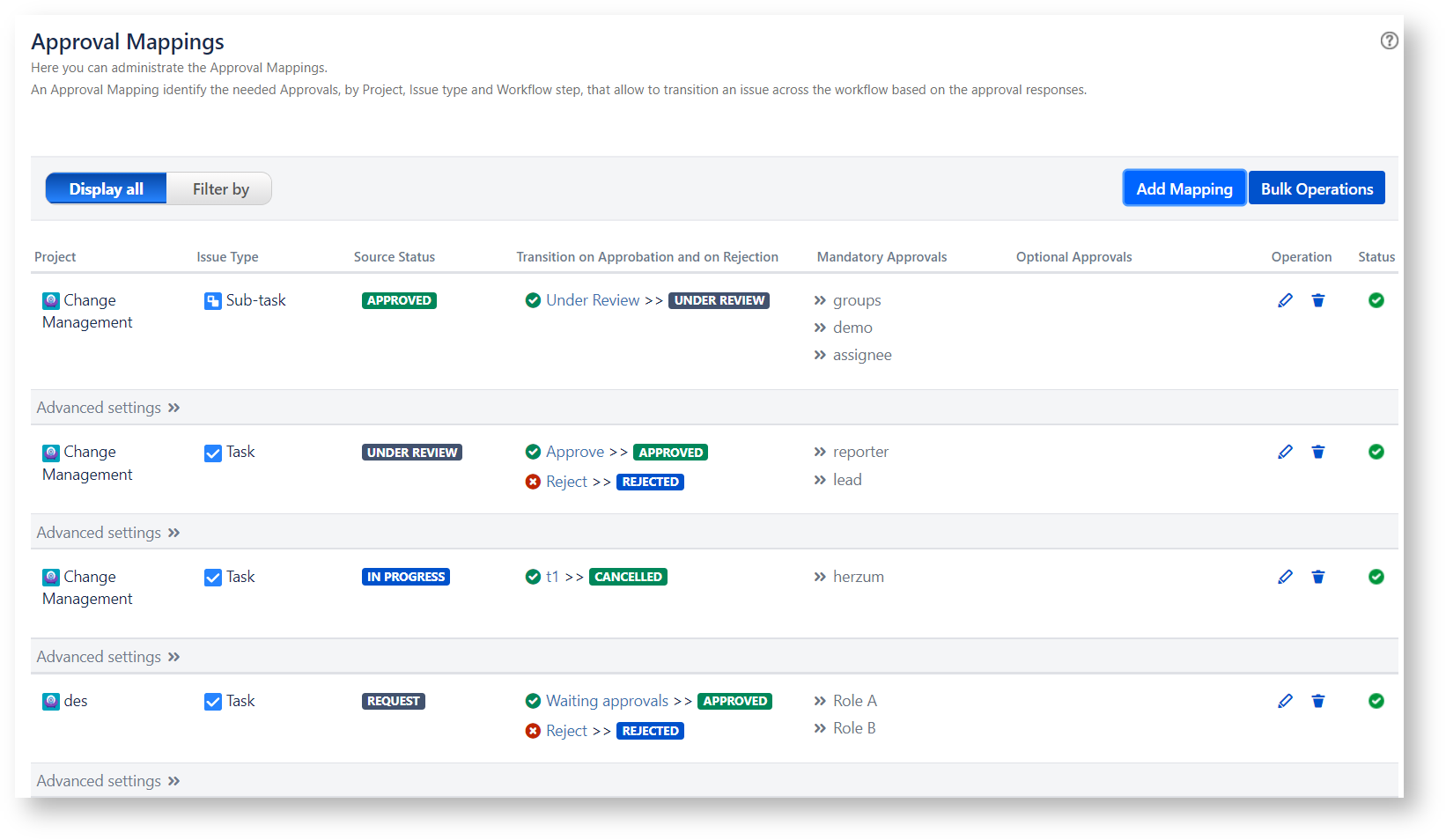Viewport: 1446px width, 840px height.
Task: Edit the des project mapping
Action: [1285, 701]
